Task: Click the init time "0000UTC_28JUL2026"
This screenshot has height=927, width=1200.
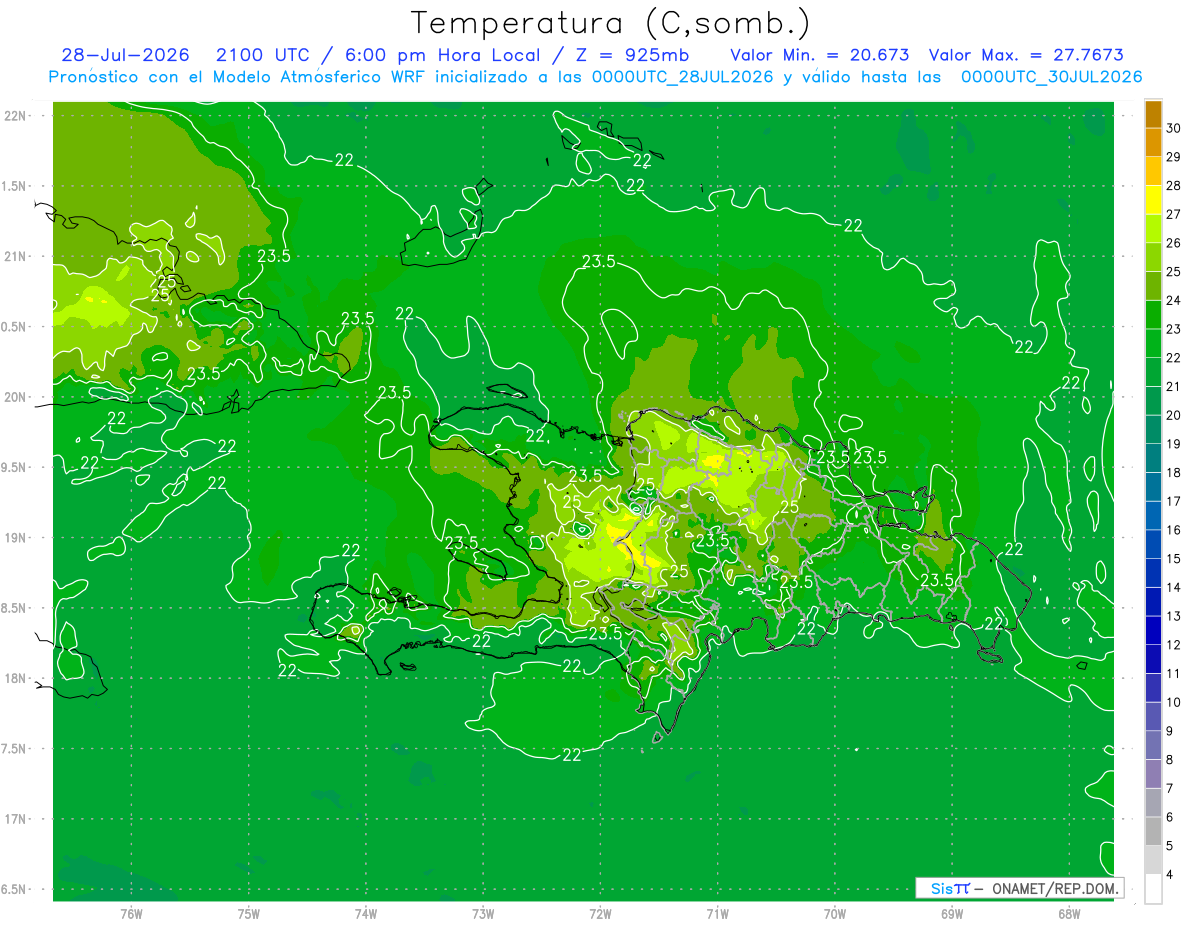Action: pyautogui.click(x=682, y=76)
